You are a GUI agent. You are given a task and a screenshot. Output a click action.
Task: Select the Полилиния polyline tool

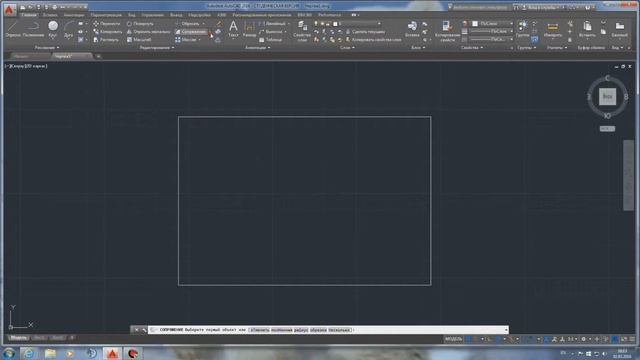tap(33, 29)
